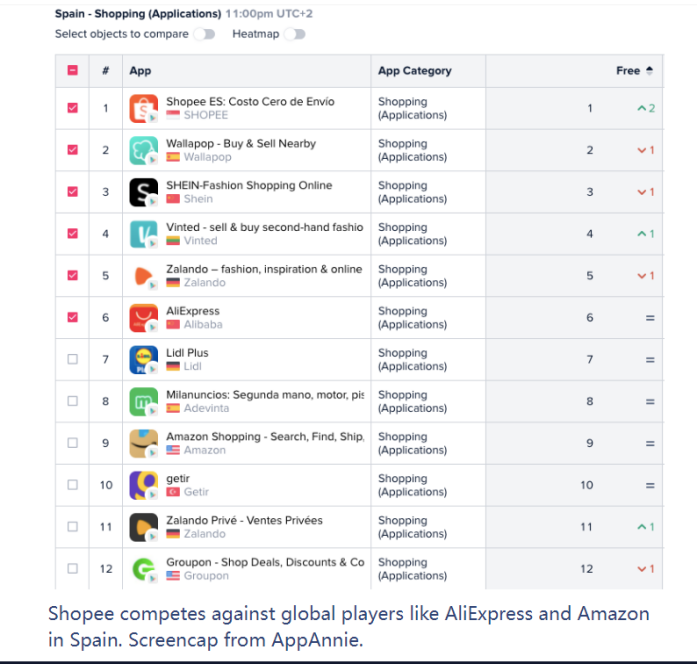This screenshot has height=664, width=698.
Task: Enable the Select objects to compare toggle
Action: 205,34
